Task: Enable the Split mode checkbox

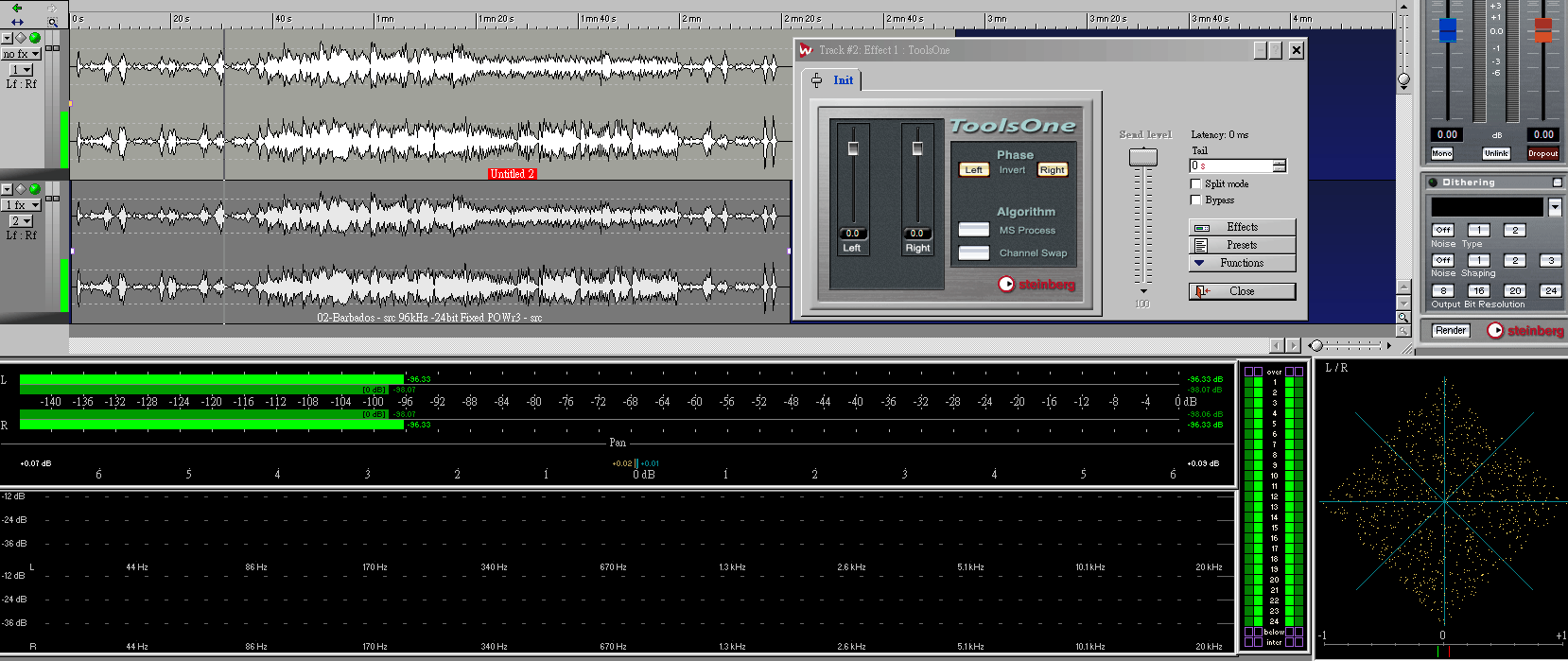Action: tap(1195, 183)
